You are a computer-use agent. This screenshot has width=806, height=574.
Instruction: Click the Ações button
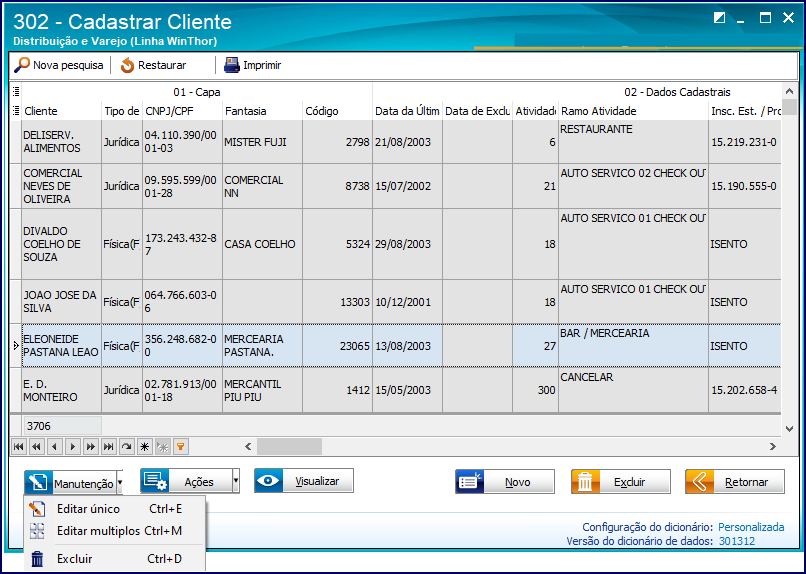(x=186, y=482)
